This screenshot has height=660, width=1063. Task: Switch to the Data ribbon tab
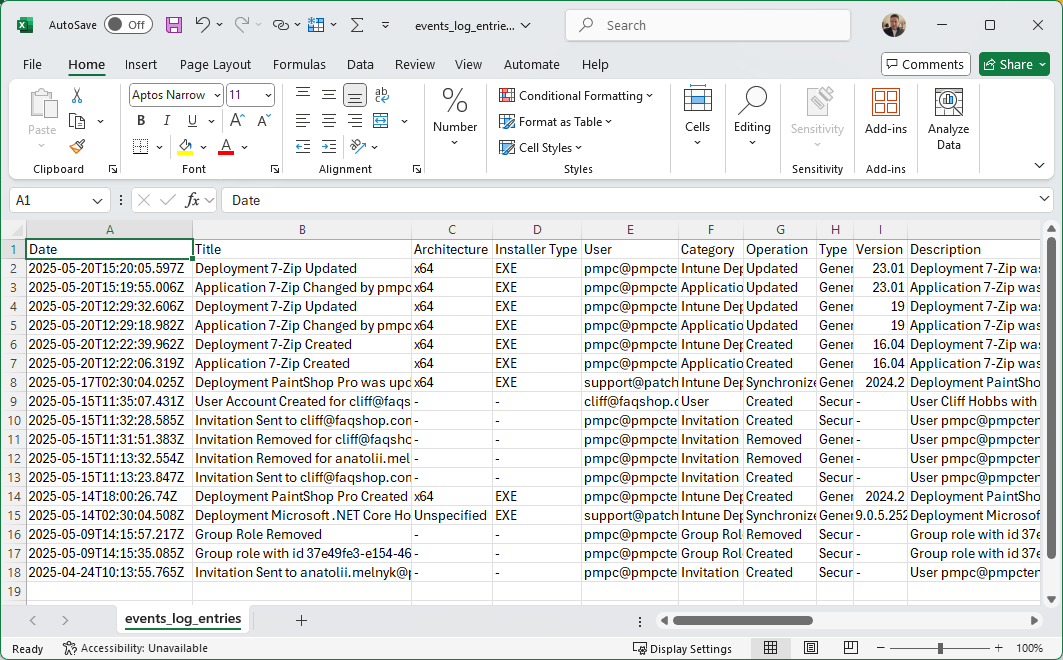pyautogui.click(x=360, y=64)
